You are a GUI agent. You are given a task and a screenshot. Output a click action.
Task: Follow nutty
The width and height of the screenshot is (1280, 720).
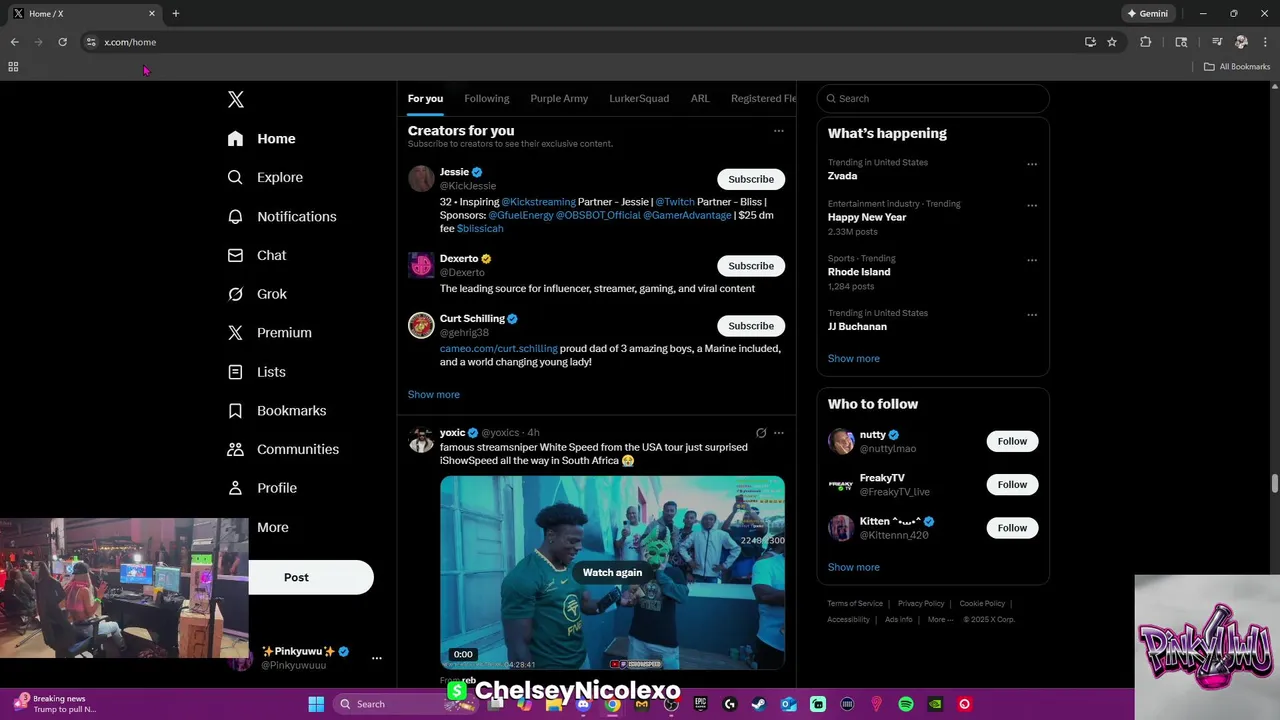tap(1012, 441)
